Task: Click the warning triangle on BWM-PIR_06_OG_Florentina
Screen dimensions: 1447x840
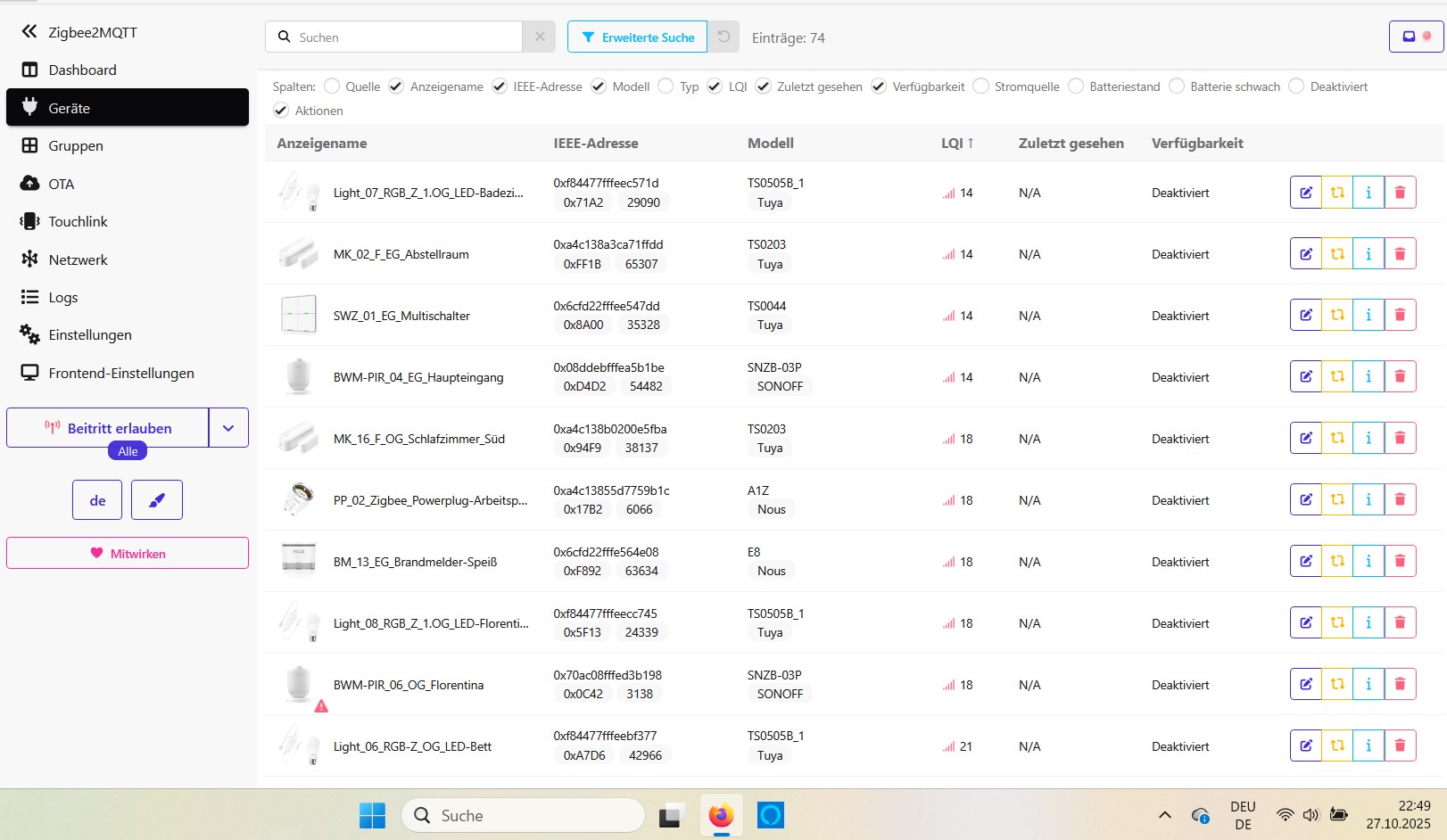Action: (321, 706)
